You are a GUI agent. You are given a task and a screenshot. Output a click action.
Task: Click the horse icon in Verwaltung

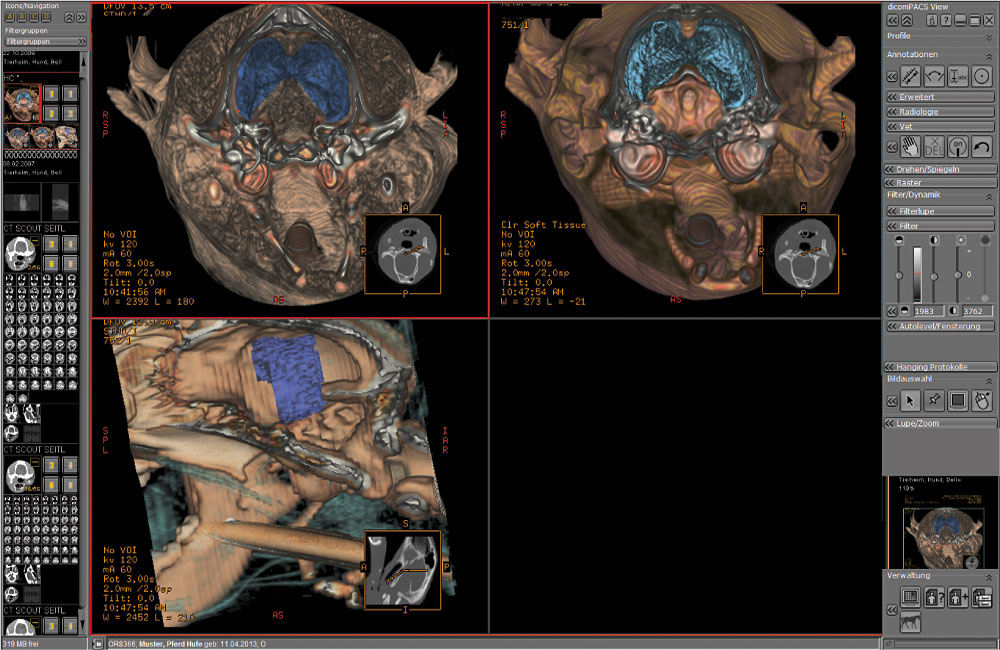910,622
